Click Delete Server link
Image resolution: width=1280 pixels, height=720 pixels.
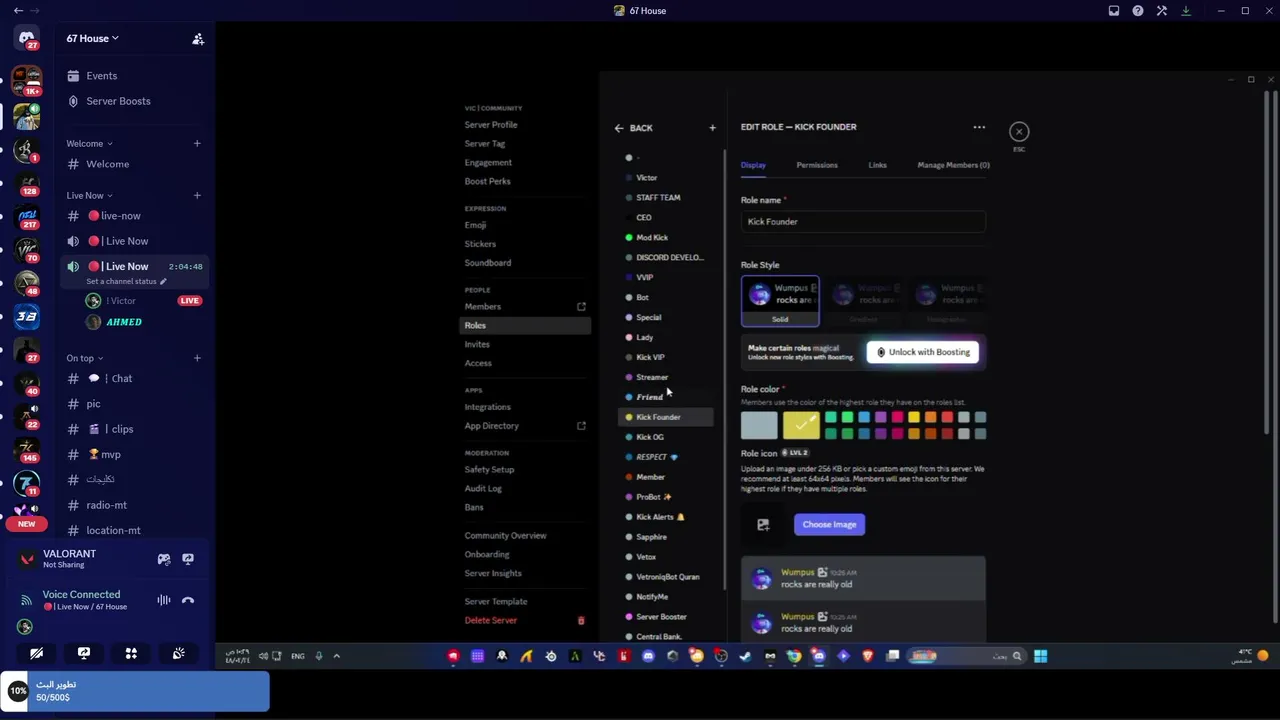(490, 620)
